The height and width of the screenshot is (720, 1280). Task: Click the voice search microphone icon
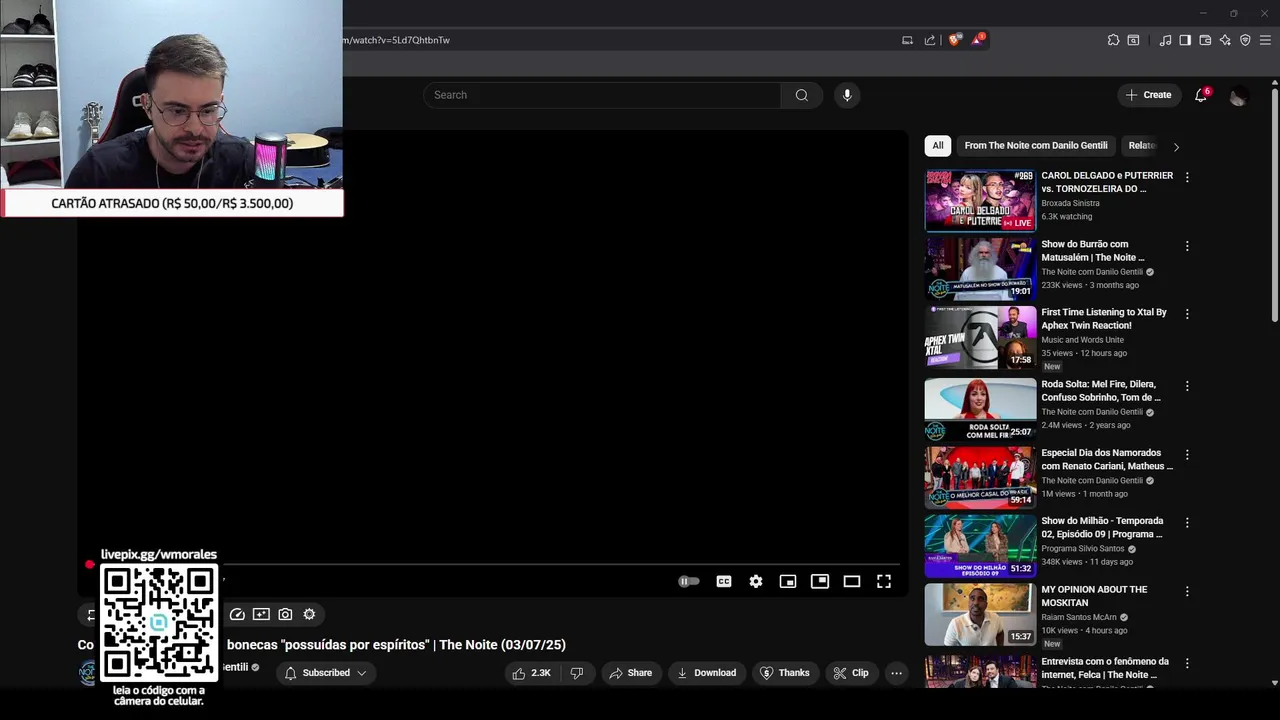[847, 95]
